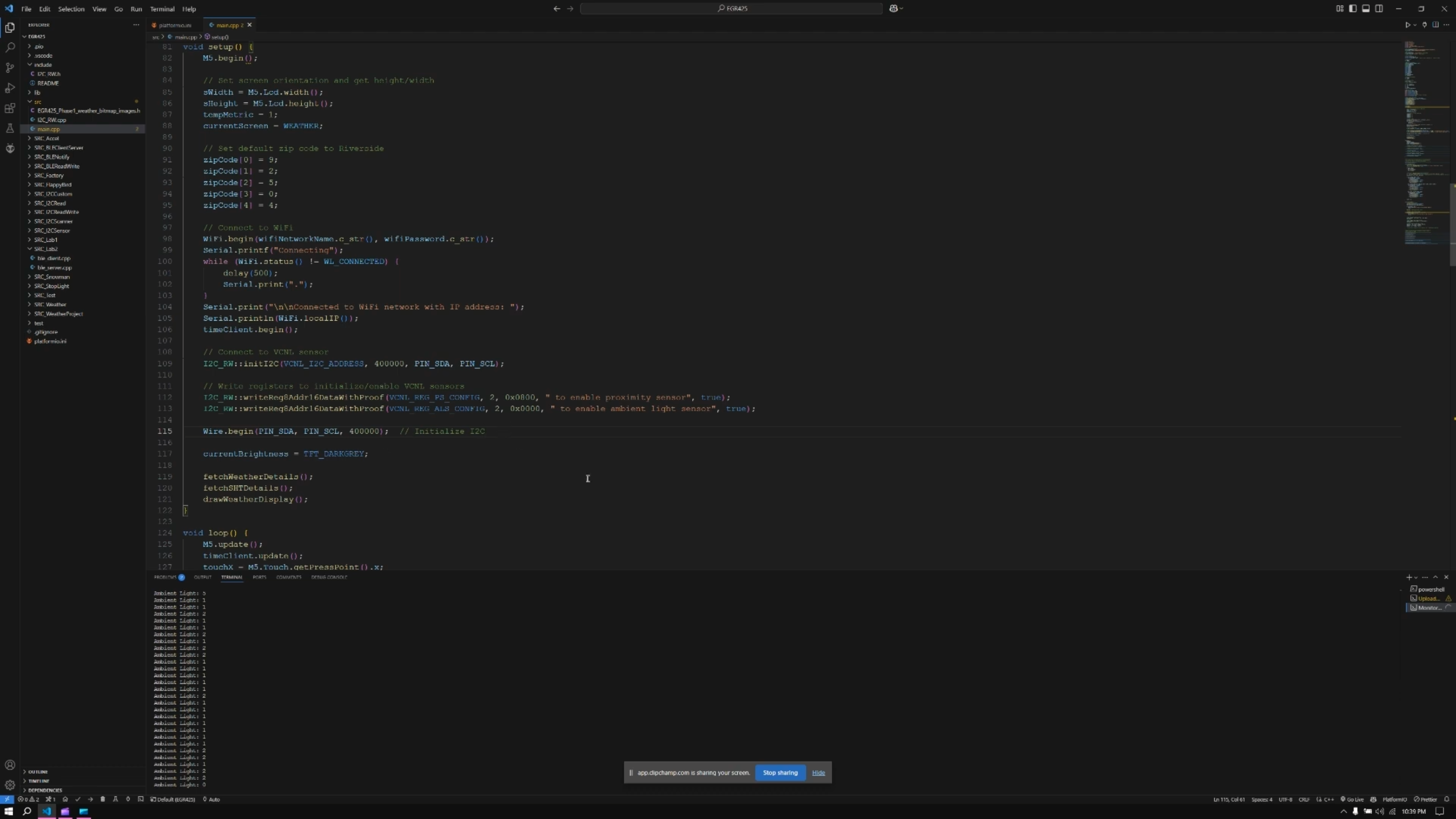Viewport: 1456px width, 819px height.
Task: Open the Source Control view
Action: click(x=10, y=68)
